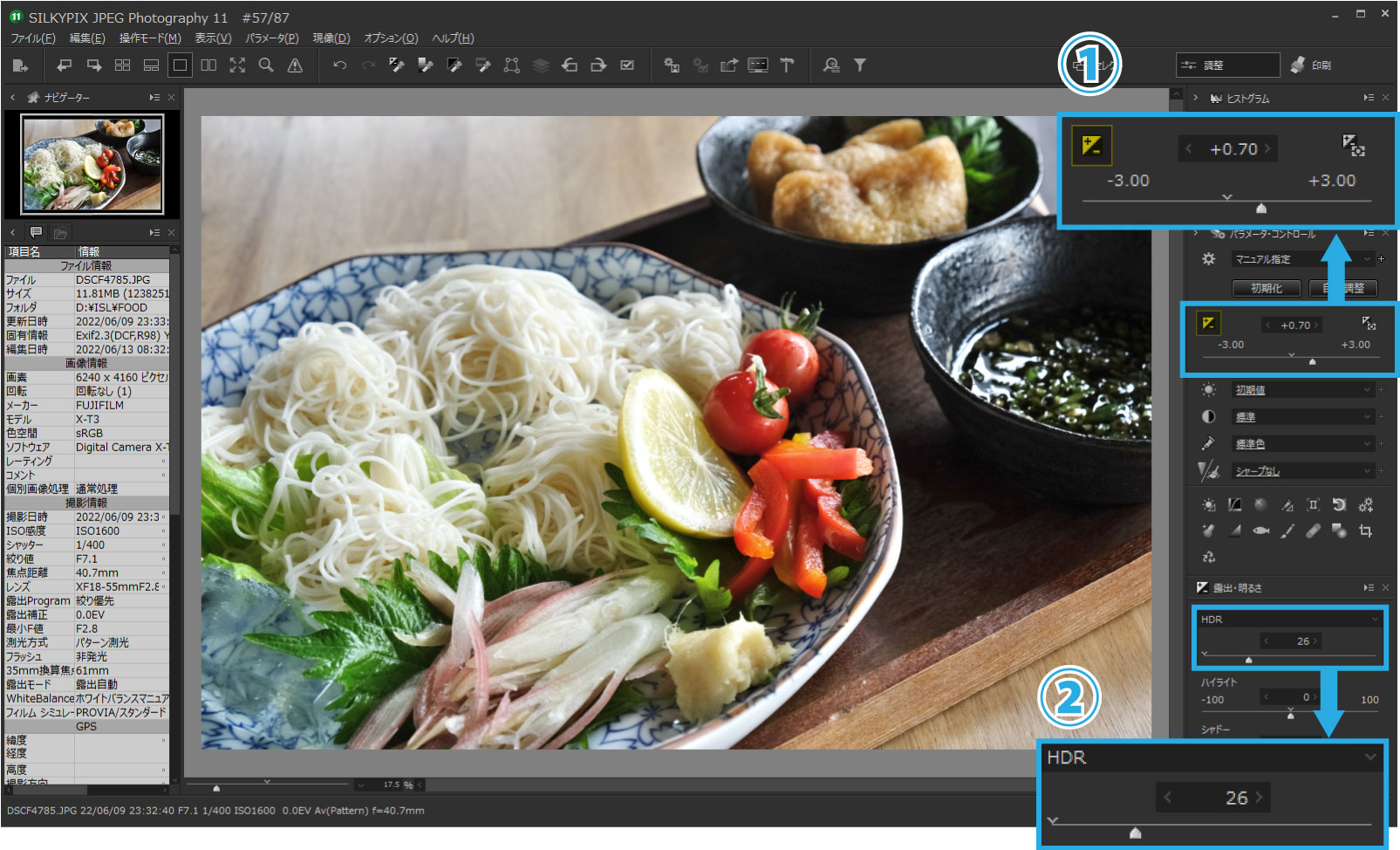Rotate image right 90 degrees
Image resolution: width=1400 pixels, height=850 pixels.
tap(598, 65)
